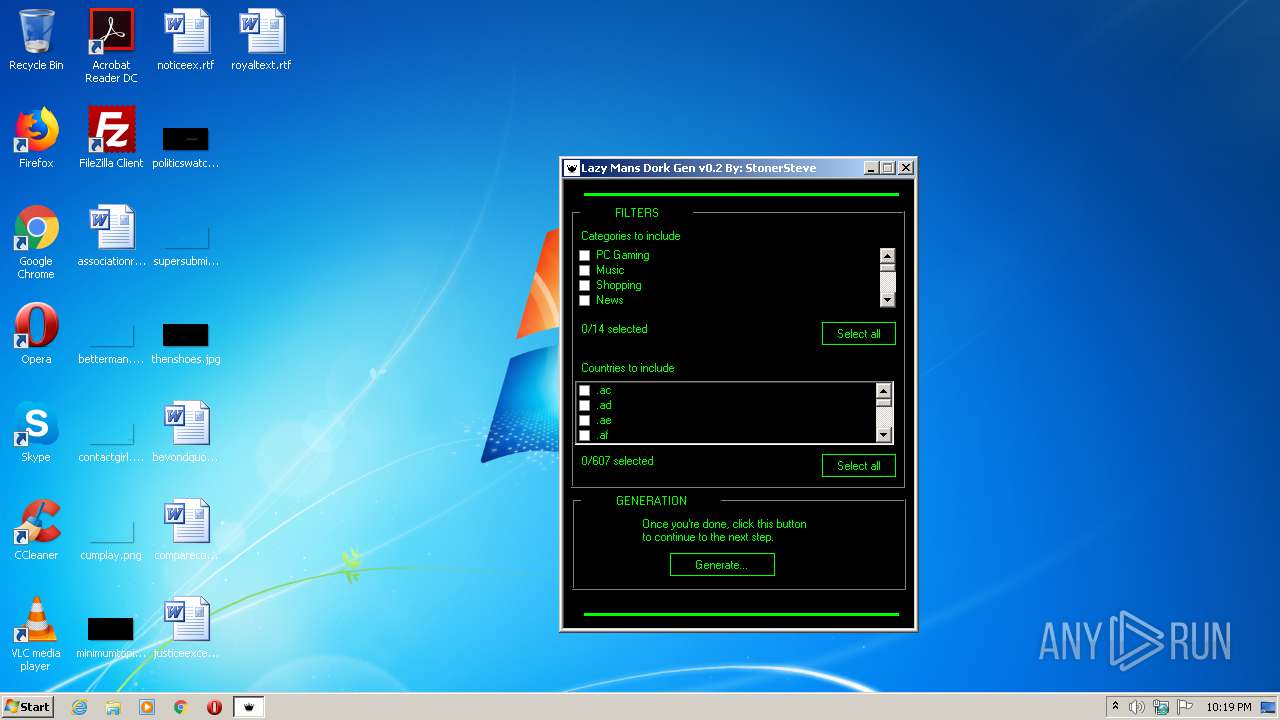The height and width of the screenshot is (720, 1280).
Task: Click the Show desktop button
Action: 1268,707
